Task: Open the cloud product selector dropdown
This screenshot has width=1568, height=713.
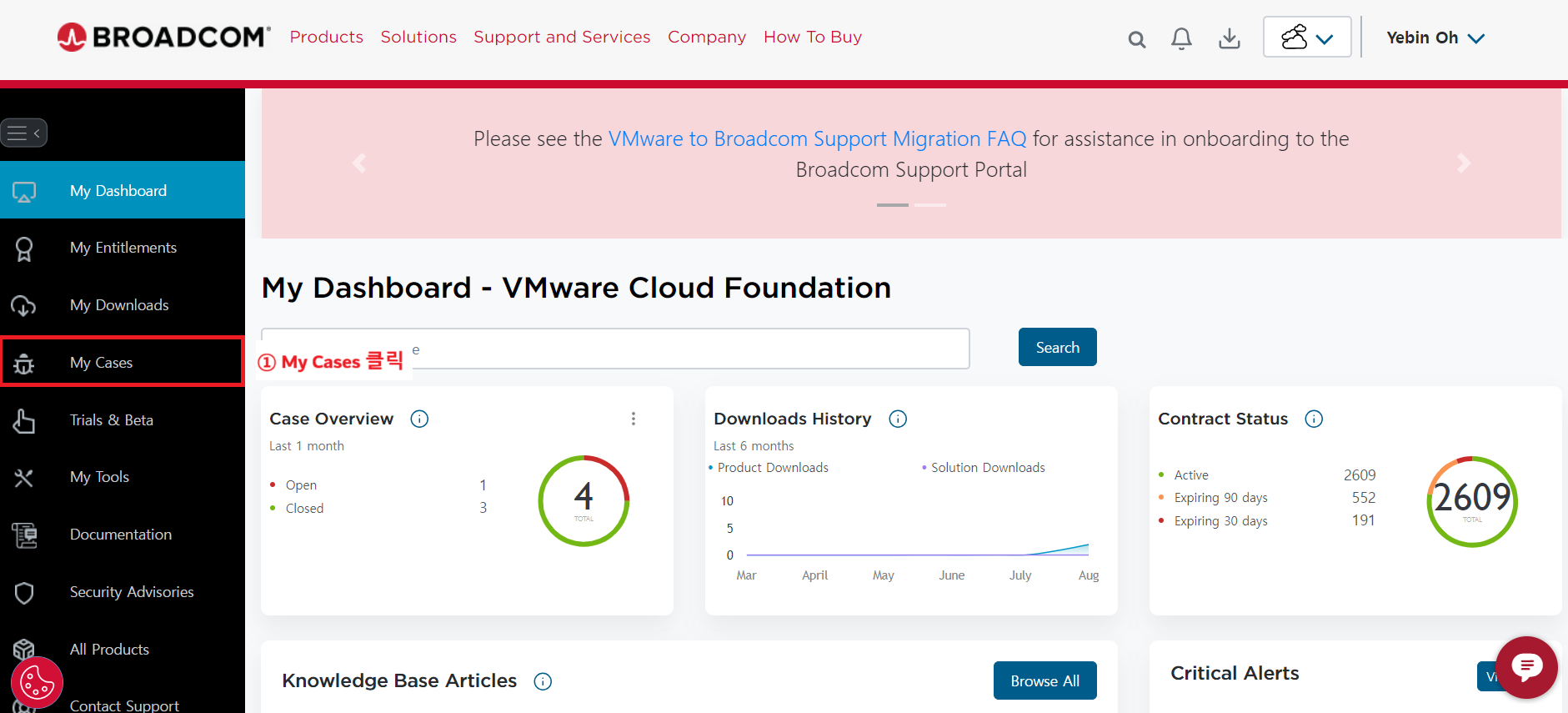Action: click(x=1306, y=38)
